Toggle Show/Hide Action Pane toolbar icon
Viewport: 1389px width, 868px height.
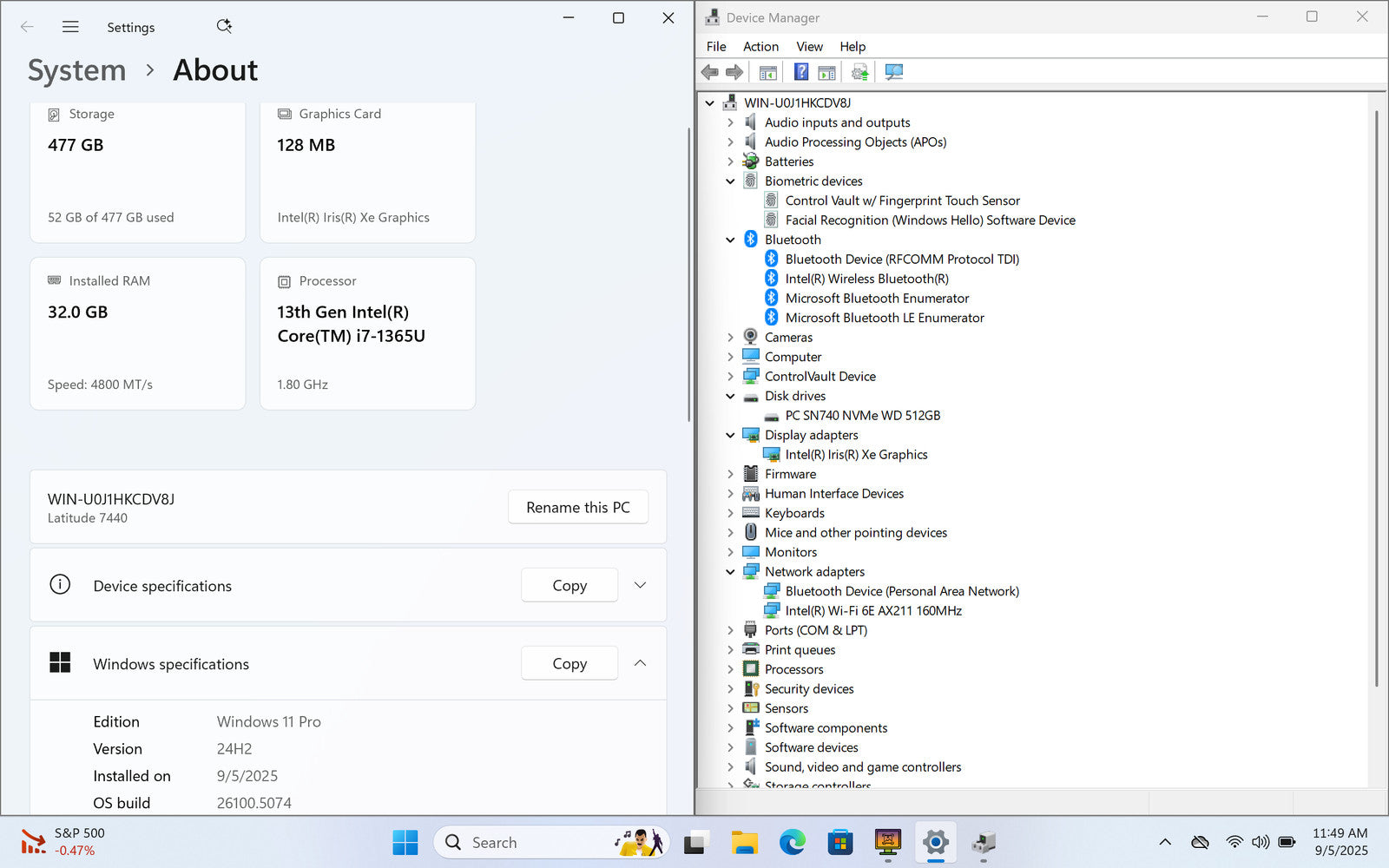pyautogui.click(x=826, y=72)
